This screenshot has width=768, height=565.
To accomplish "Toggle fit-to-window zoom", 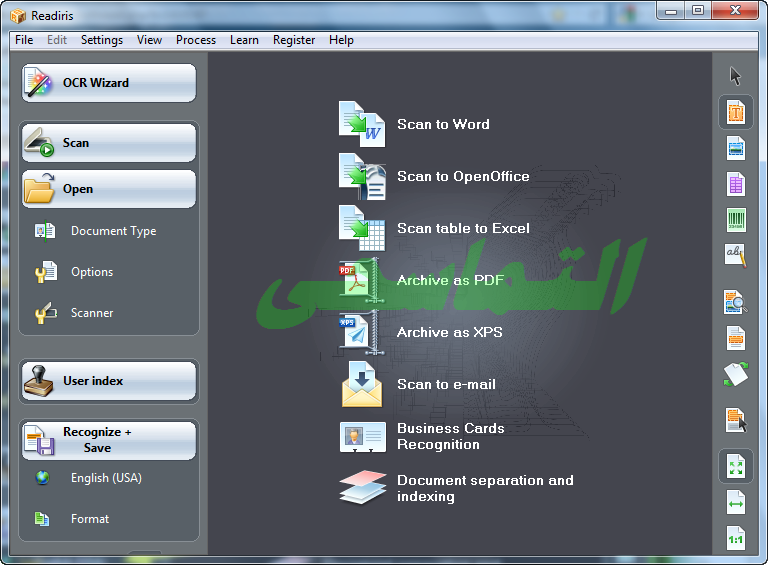I will pyautogui.click(x=736, y=467).
